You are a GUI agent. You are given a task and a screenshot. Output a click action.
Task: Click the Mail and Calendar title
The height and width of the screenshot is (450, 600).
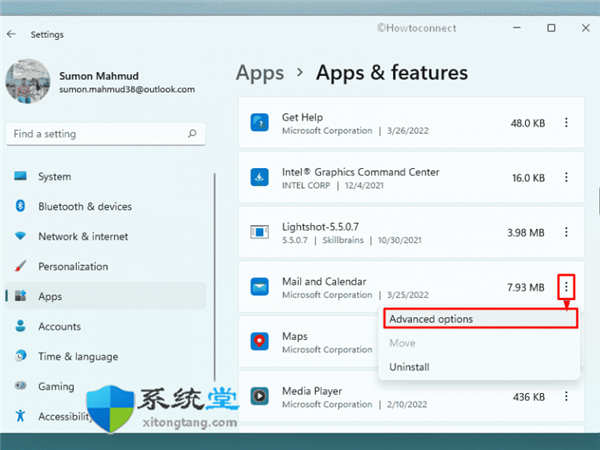click(x=324, y=282)
